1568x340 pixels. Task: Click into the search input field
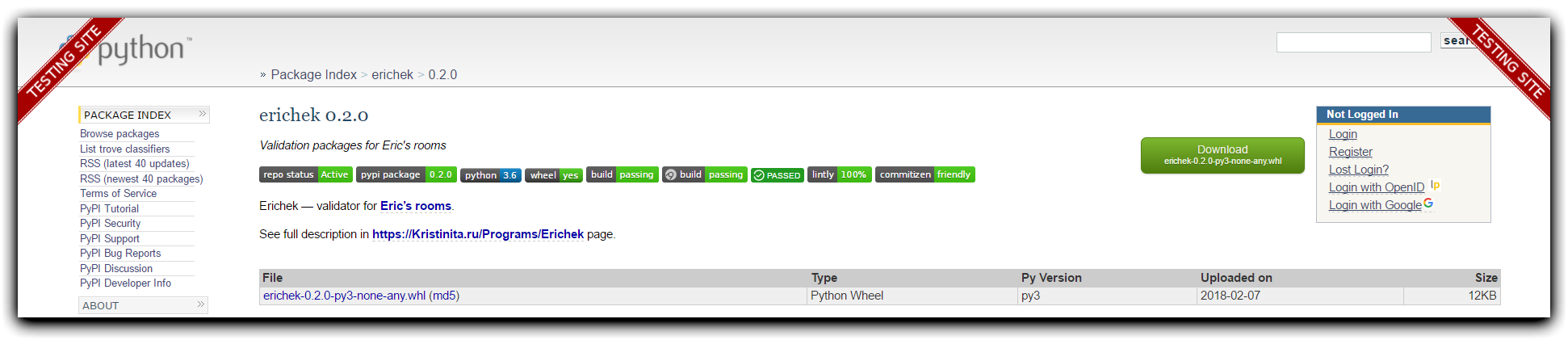pos(1354,42)
